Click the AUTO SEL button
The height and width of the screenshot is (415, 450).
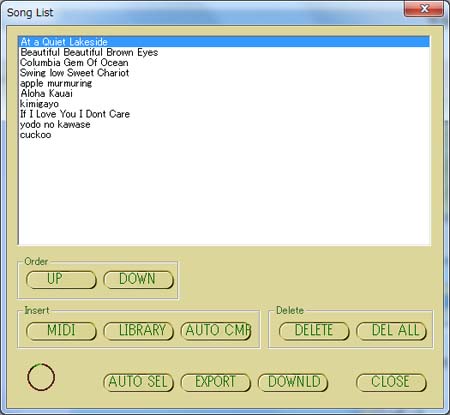point(138,382)
